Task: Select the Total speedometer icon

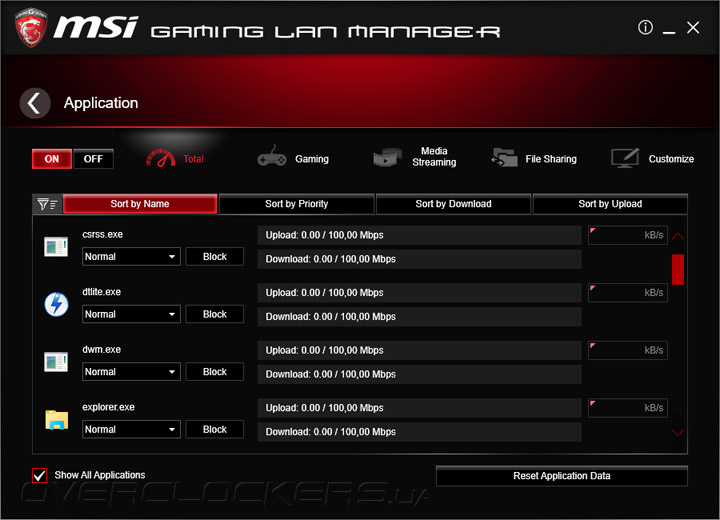Action: point(160,158)
